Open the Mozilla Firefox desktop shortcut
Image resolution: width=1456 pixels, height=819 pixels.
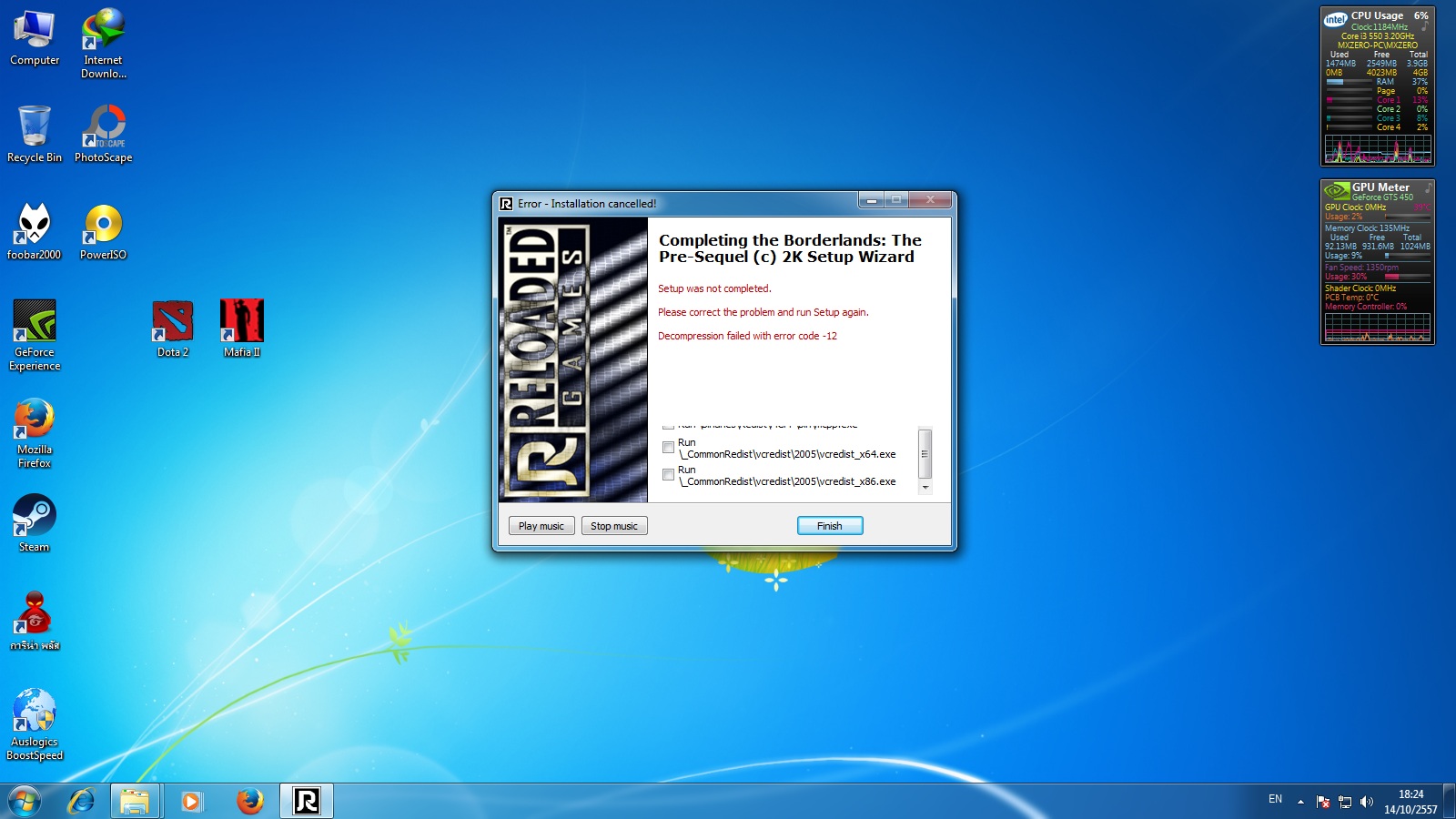pos(35,433)
